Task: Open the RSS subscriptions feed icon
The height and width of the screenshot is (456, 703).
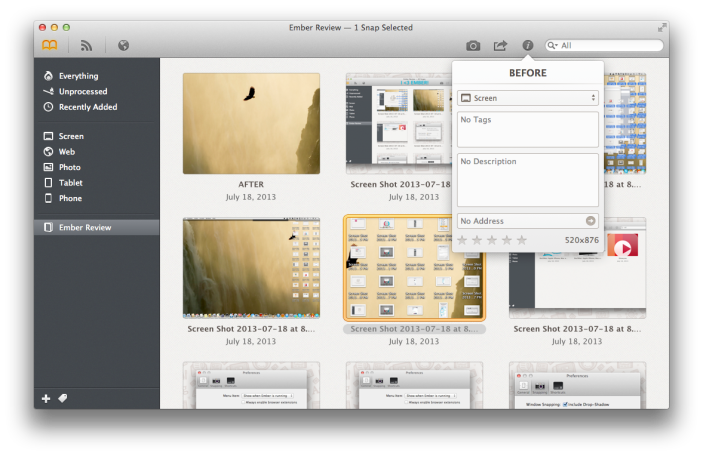Action: coord(86,45)
